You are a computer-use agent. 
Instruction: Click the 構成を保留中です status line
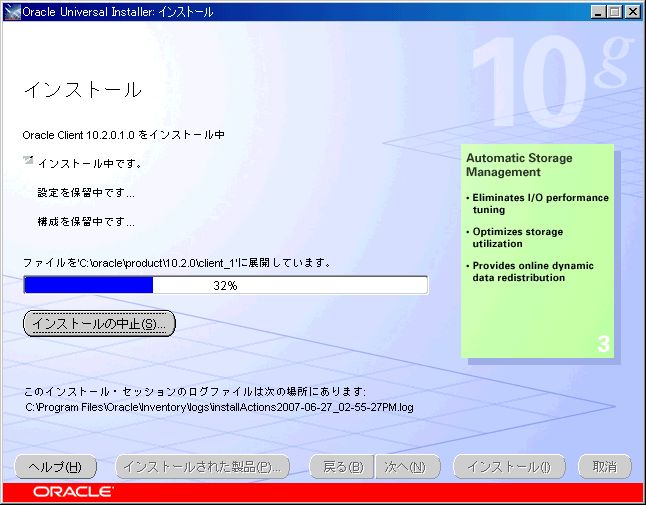pos(86,222)
